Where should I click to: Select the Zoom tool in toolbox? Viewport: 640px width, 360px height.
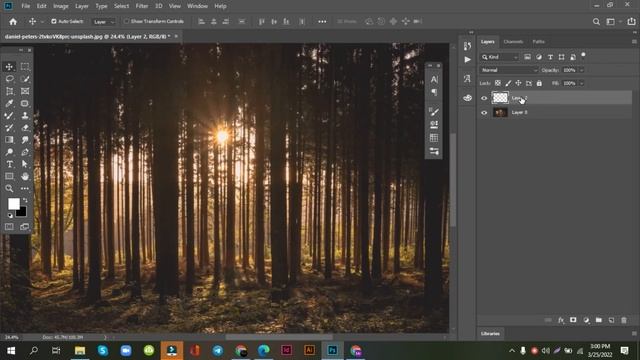9,189
